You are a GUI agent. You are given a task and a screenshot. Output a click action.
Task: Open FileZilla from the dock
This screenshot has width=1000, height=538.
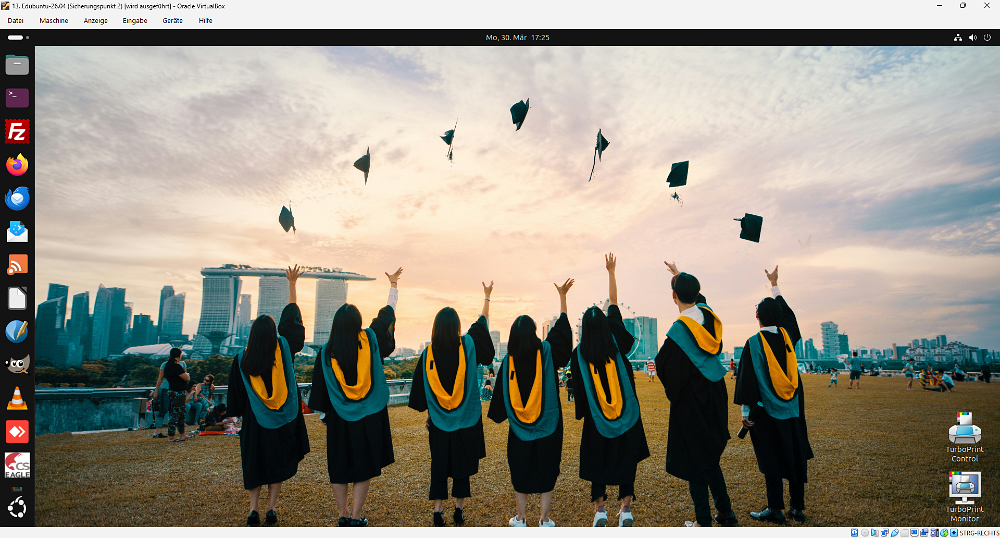[17, 131]
